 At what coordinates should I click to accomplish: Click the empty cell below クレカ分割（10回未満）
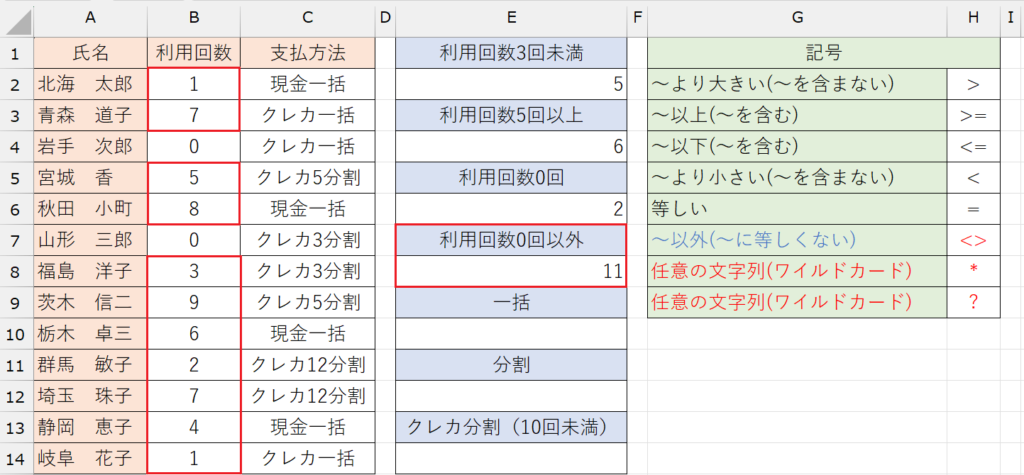(511, 459)
